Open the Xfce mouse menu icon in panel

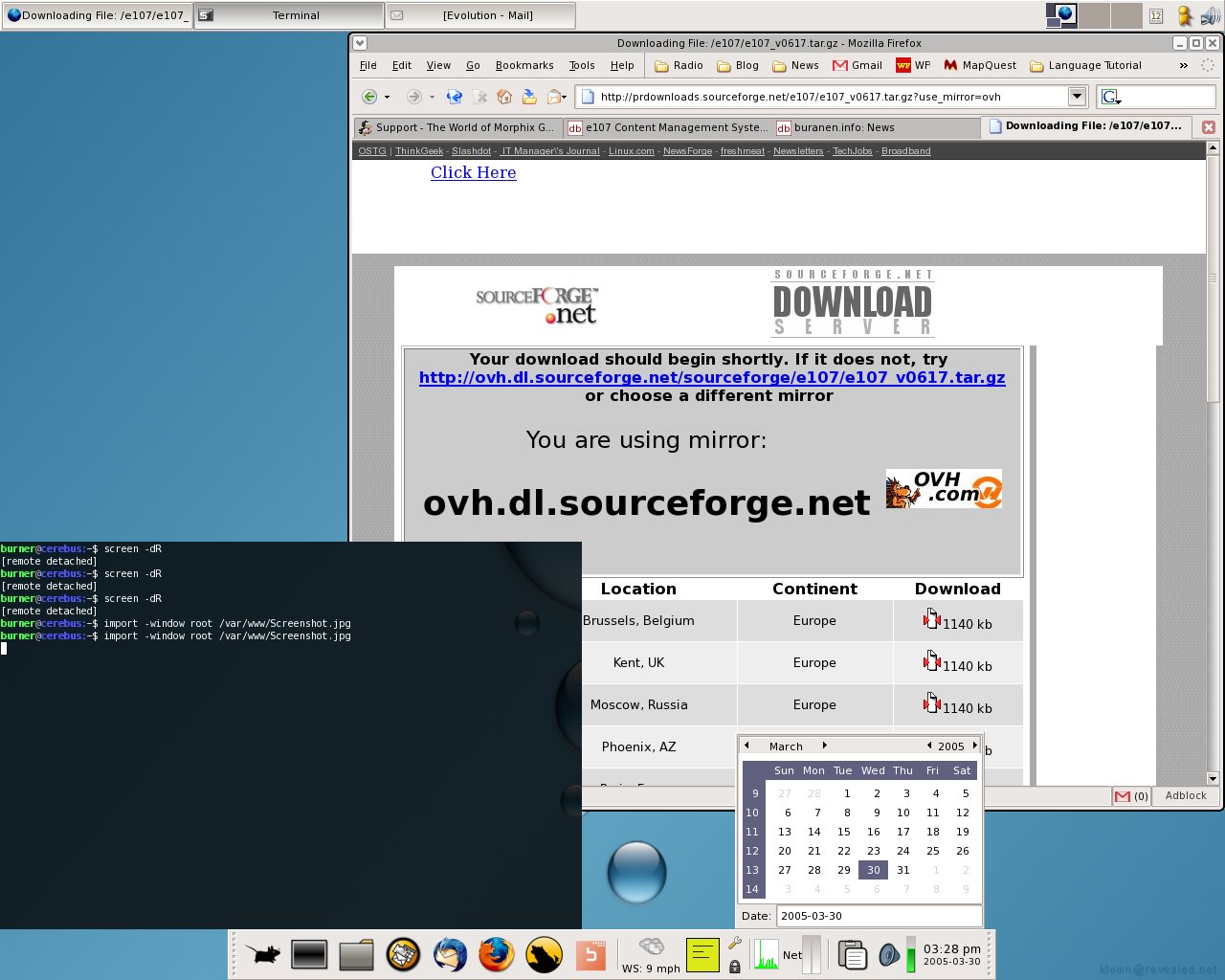(x=262, y=954)
